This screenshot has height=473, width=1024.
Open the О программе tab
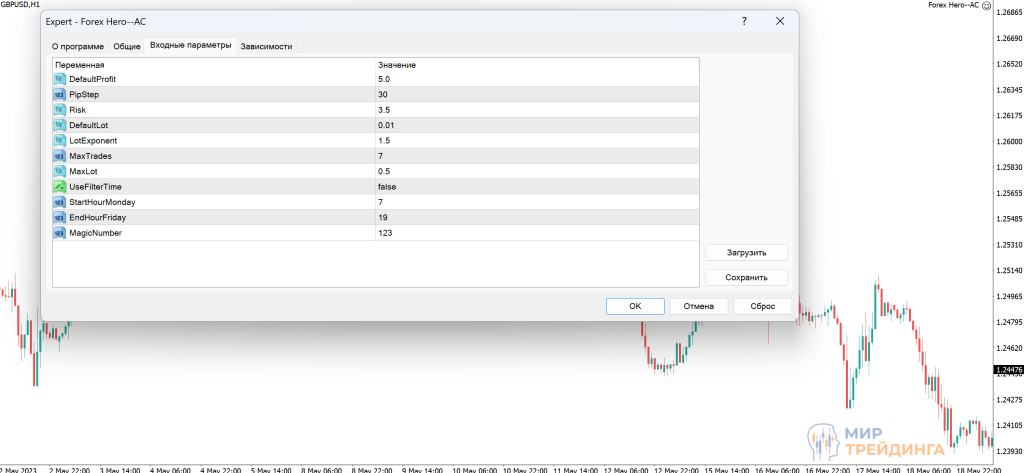(77, 46)
